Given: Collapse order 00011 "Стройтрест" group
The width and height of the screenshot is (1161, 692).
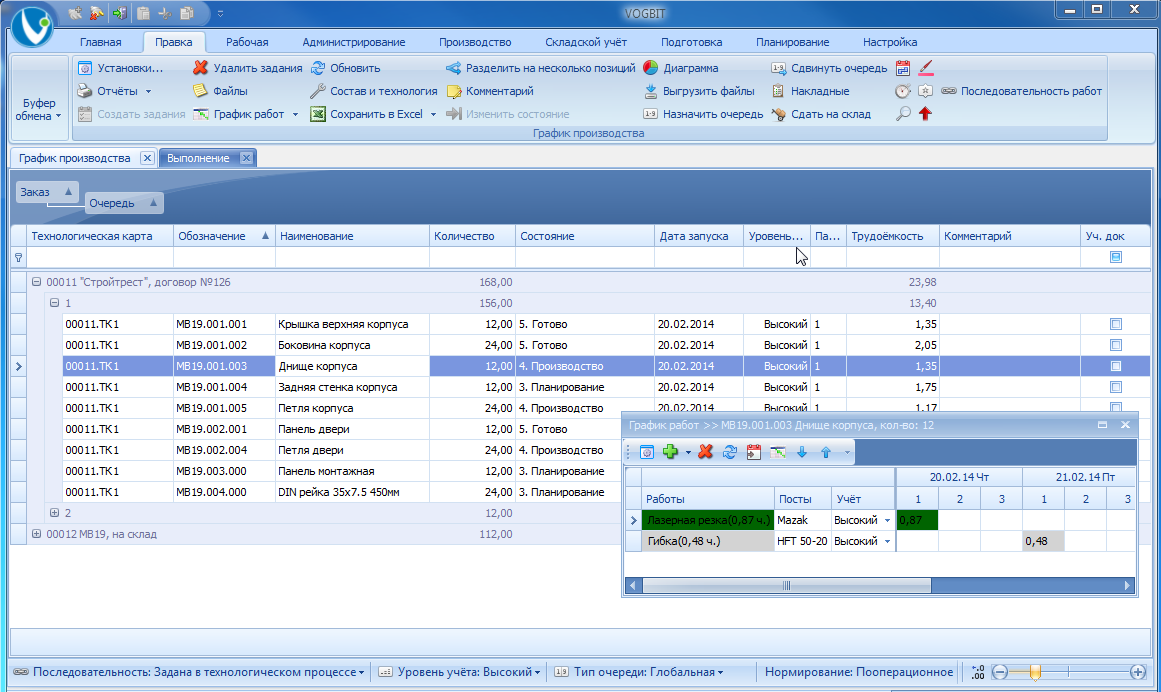Looking at the screenshot, I should (36, 282).
